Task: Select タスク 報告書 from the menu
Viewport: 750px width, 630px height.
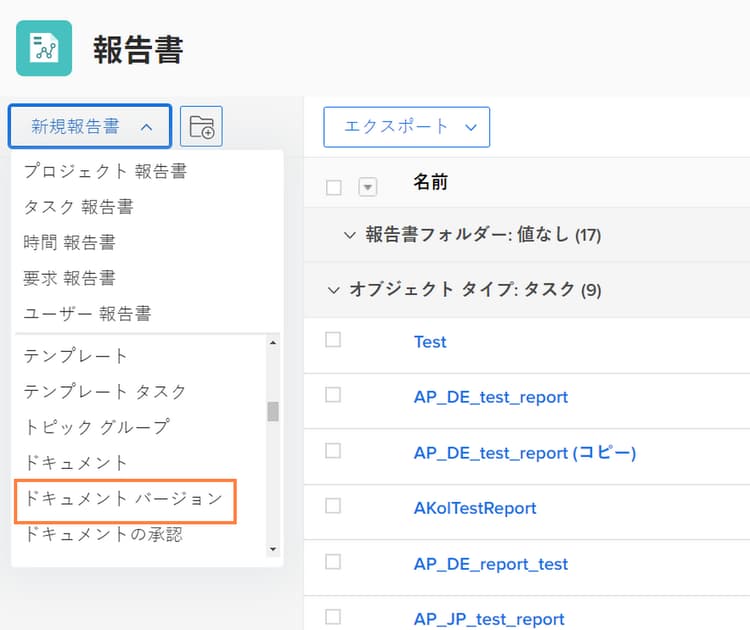Action: click(x=78, y=207)
